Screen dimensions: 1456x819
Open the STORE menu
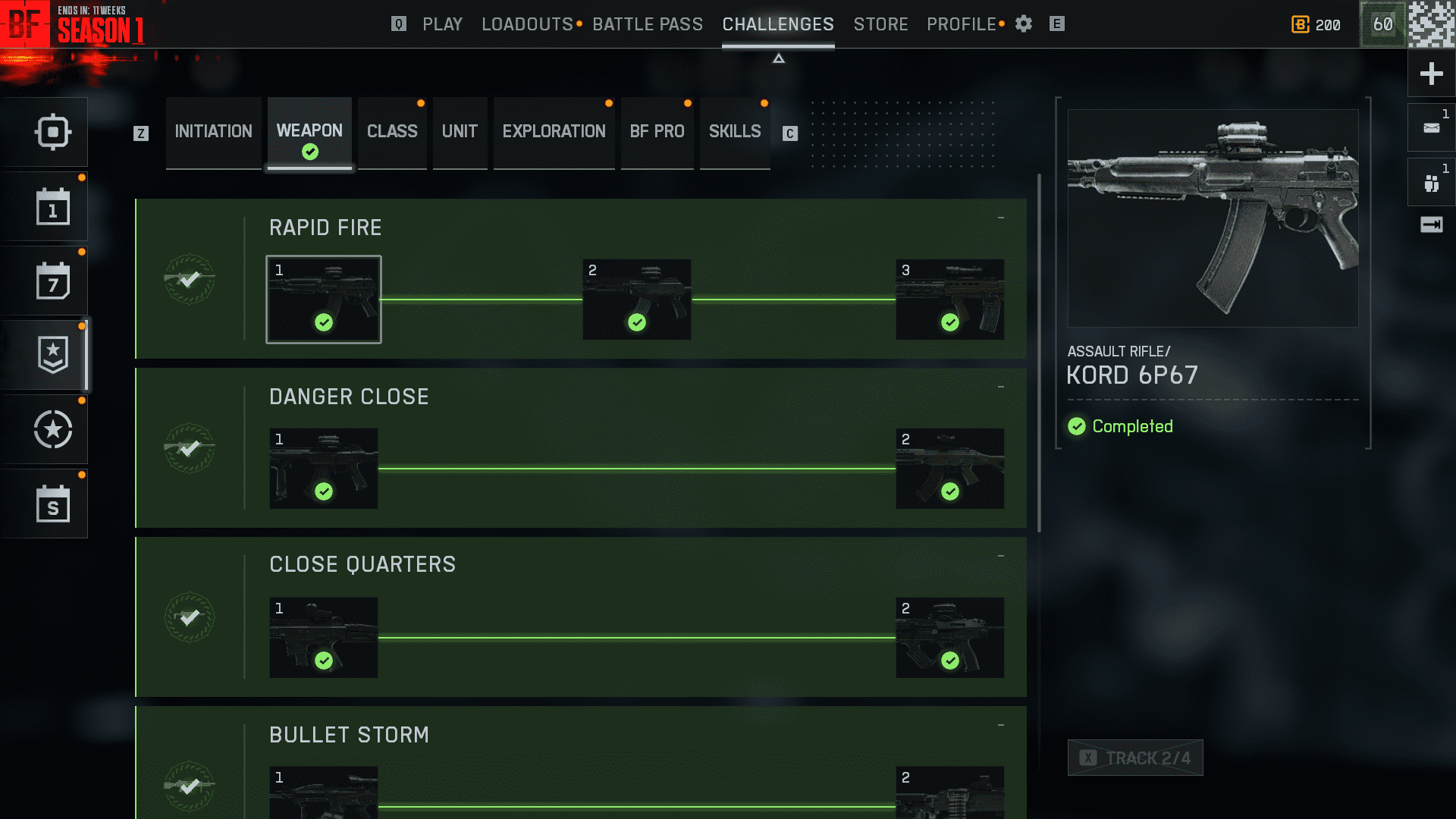pos(880,24)
